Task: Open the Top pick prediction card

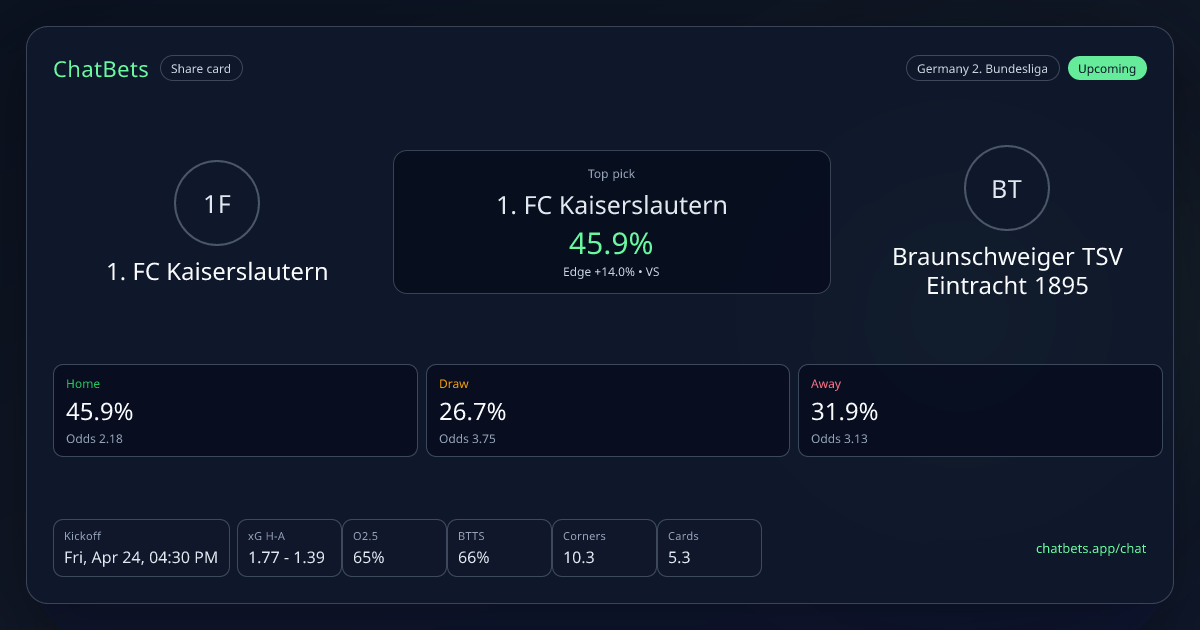Action: (x=611, y=221)
